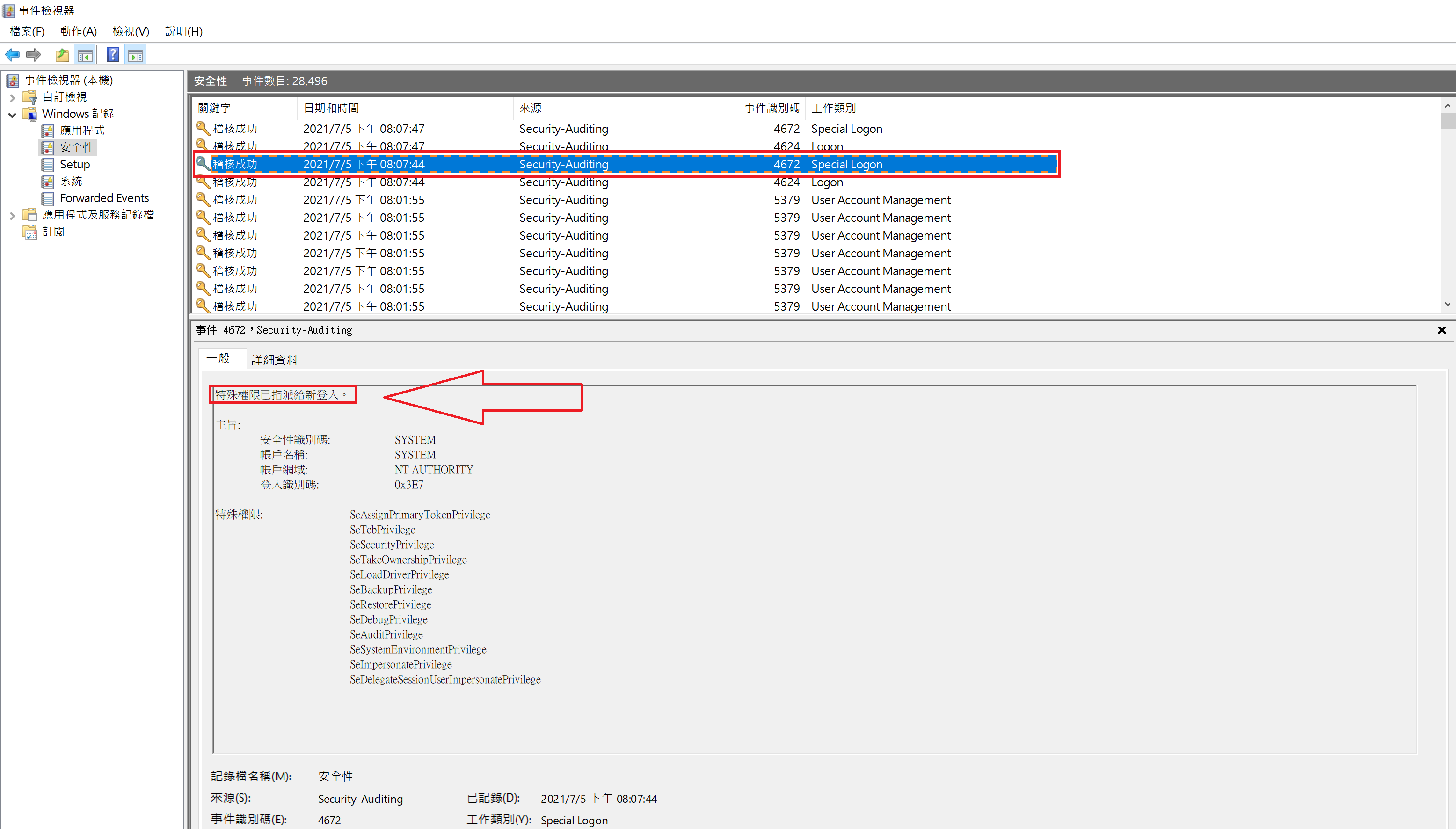Image resolution: width=1456 pixels, height=829 pixels.
Task: Click 來源 value Security-Auditing in details
Action: (x=360, y=799)
